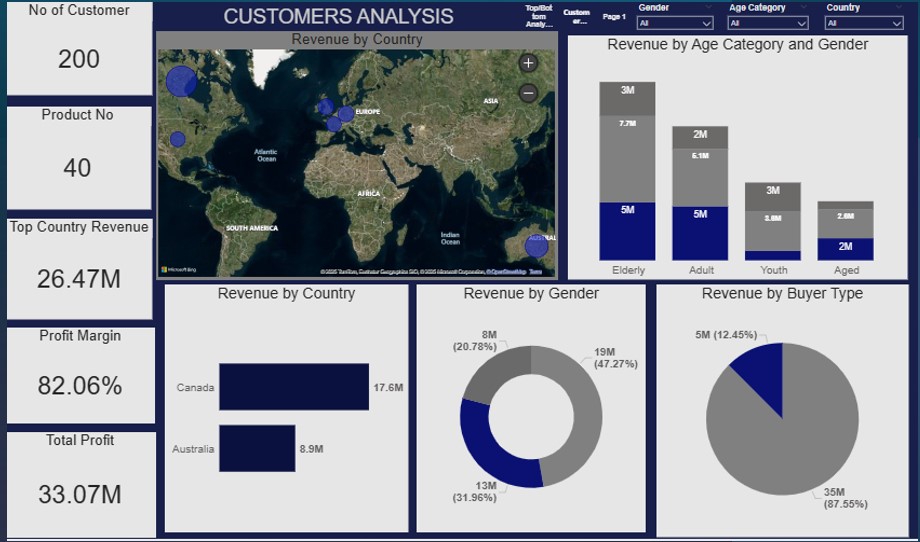920x542 pixels.
Task: Select the 7.7M segment of the Elderly column
Action: tap(627, 159)
